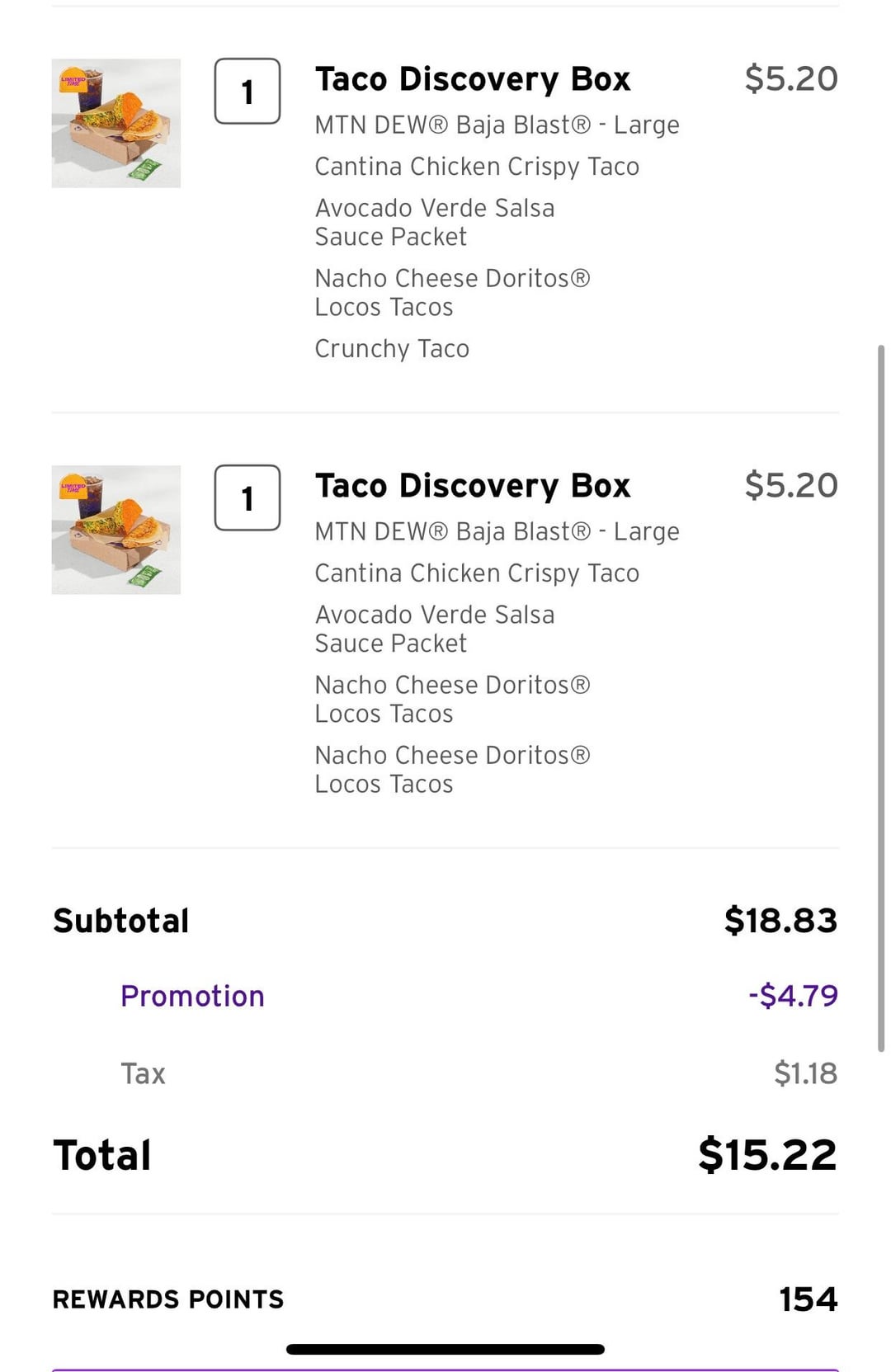Tap the Promotion label
The image size is (891, 1372).
(x=192, y=996)
